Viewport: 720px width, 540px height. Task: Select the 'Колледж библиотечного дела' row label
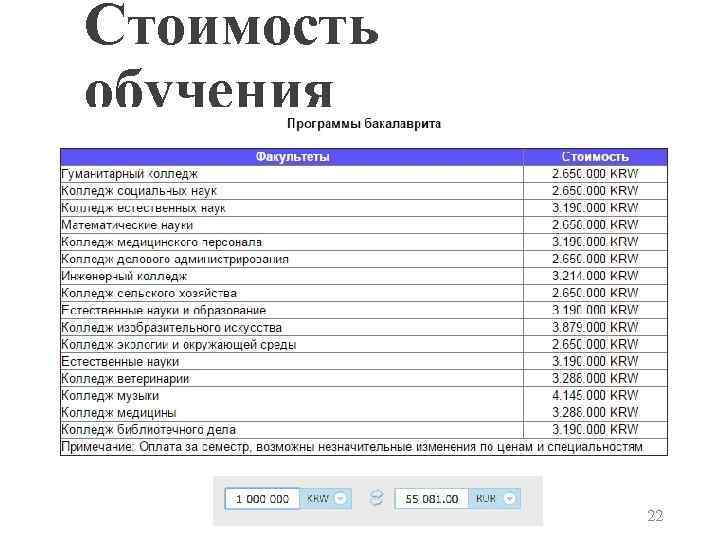click(x=148, y=429)
